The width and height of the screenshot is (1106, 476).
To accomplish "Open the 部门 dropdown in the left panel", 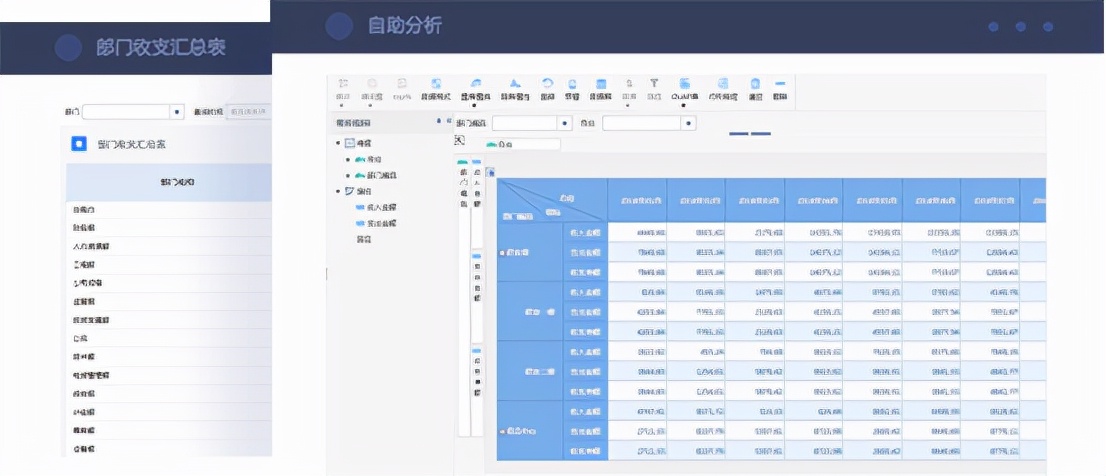I will [134, 111].
